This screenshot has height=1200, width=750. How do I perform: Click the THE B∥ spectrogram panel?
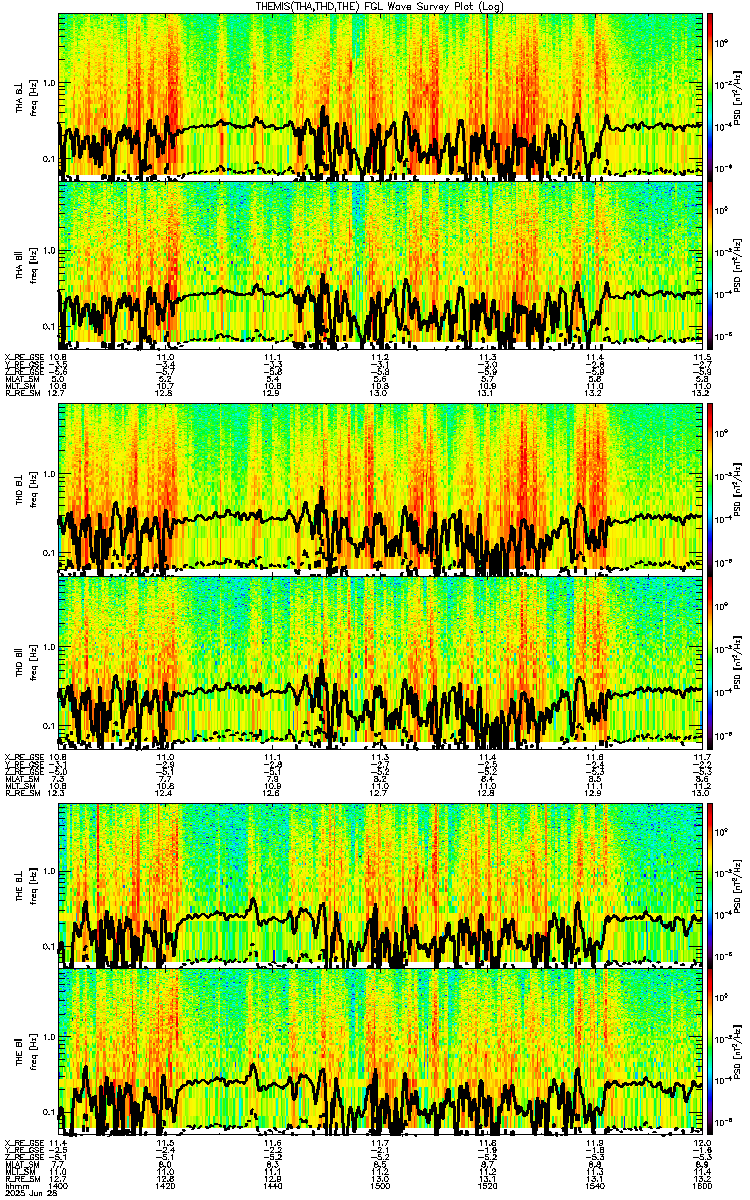[x=380, y=1052]
